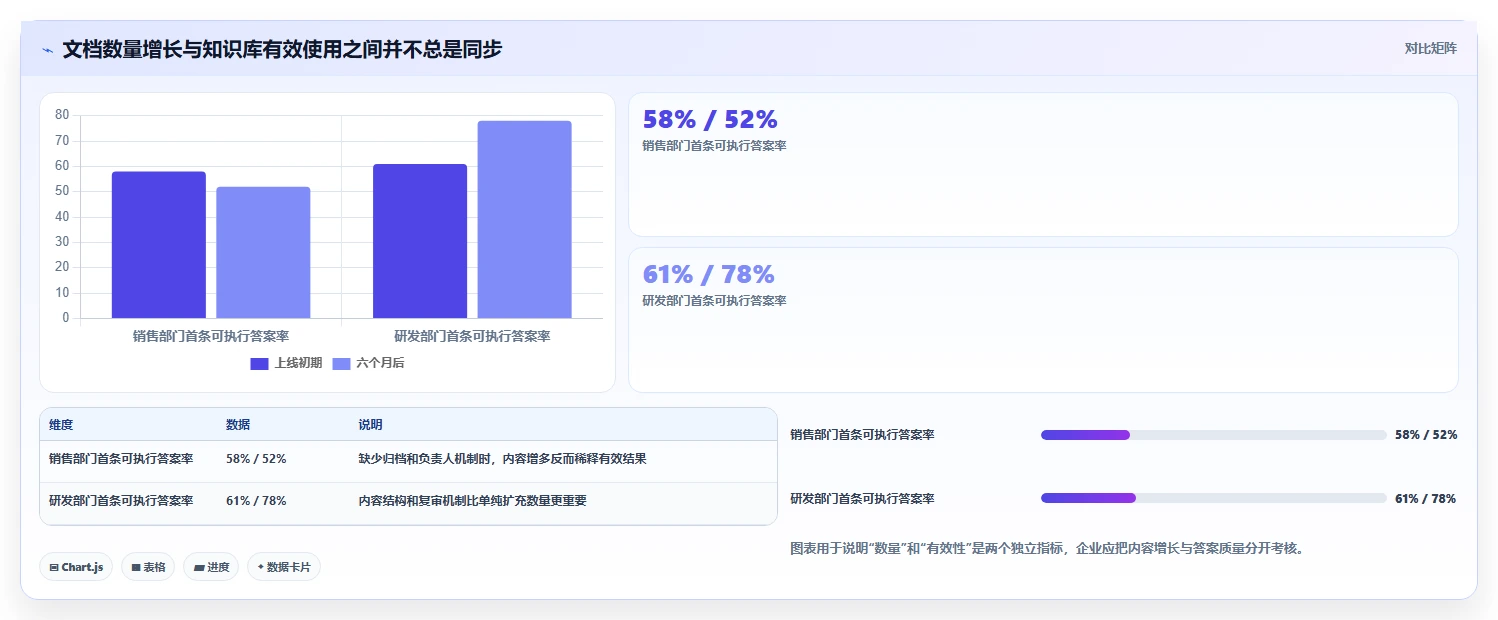Click the icon inside the 进度 chip

[199, 567]
